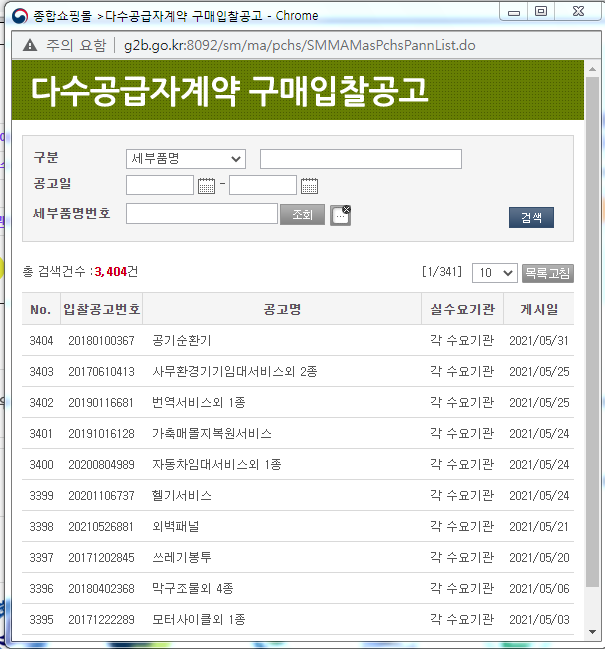Click the scrollbar down arrow
Image resolution: width=605 pixels, height=649 pixels.
click(593, 632)
